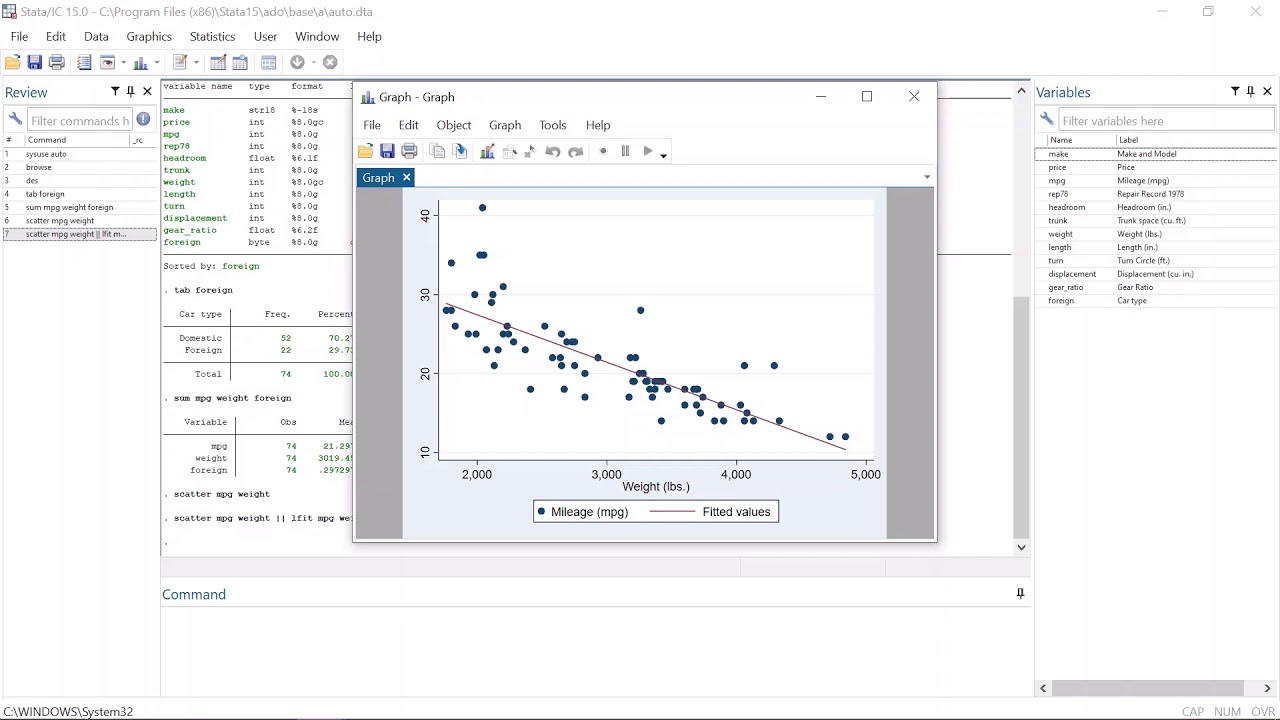1280x720 pixels.
Task: Click the Play recording button in Graph toolbar
Action: [x=647, y=151]
